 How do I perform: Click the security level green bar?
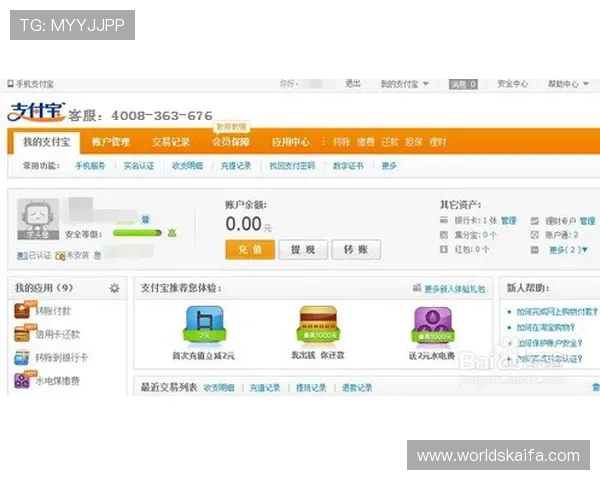tap(137, 233)
